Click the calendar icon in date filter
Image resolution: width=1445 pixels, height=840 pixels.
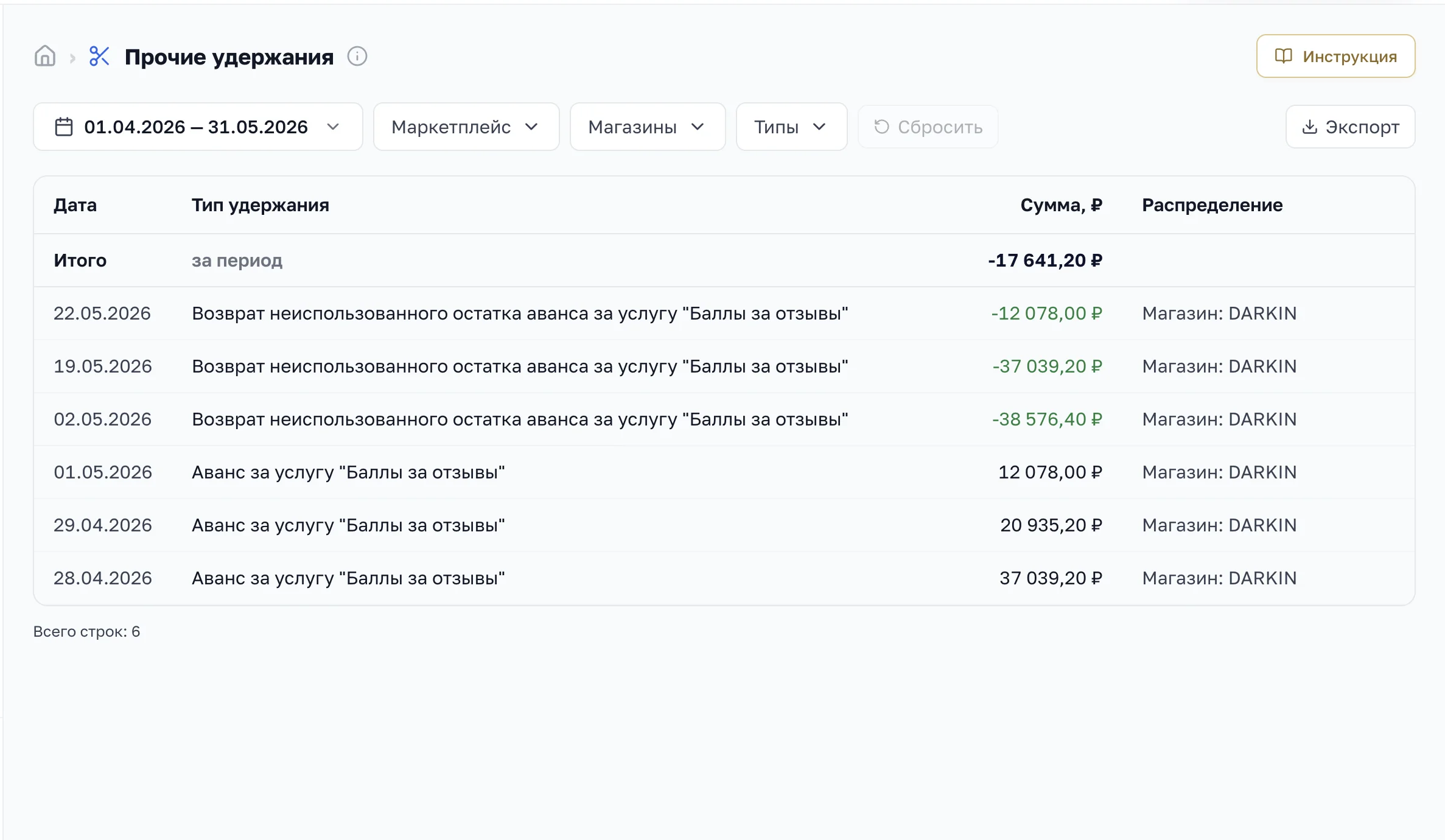[x=64, y=127]
